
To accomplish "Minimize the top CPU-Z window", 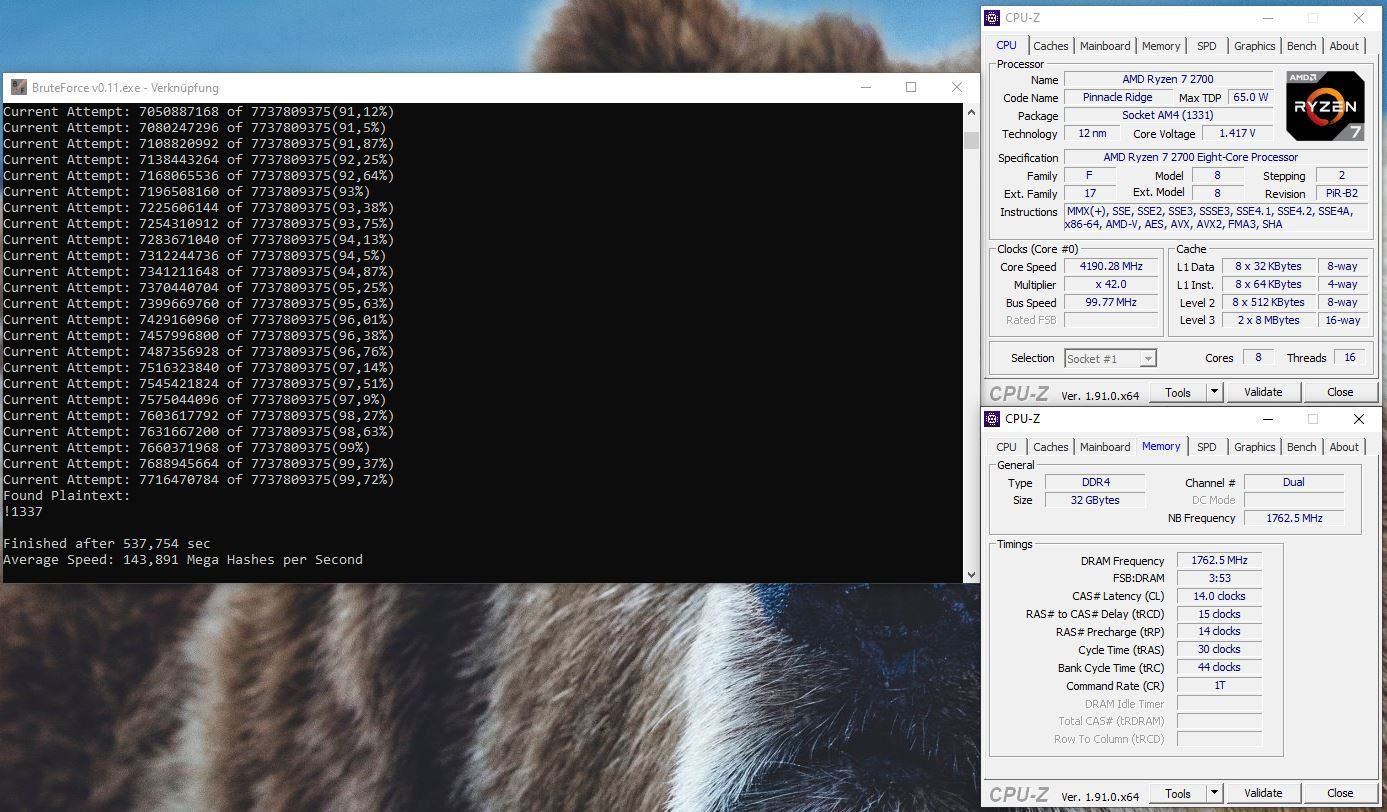I will pos(1267,18).
